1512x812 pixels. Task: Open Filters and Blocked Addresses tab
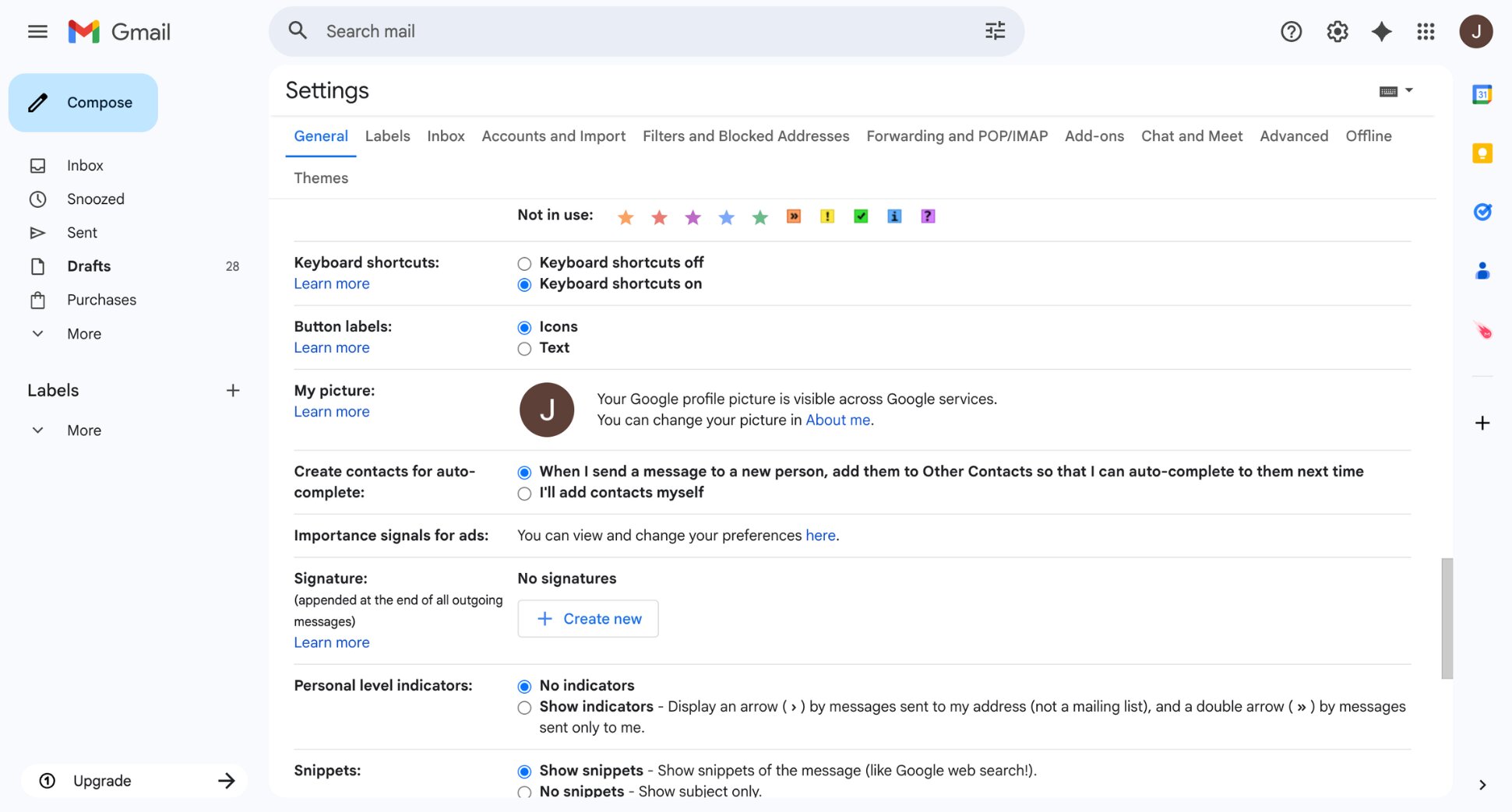coord(745,136)
